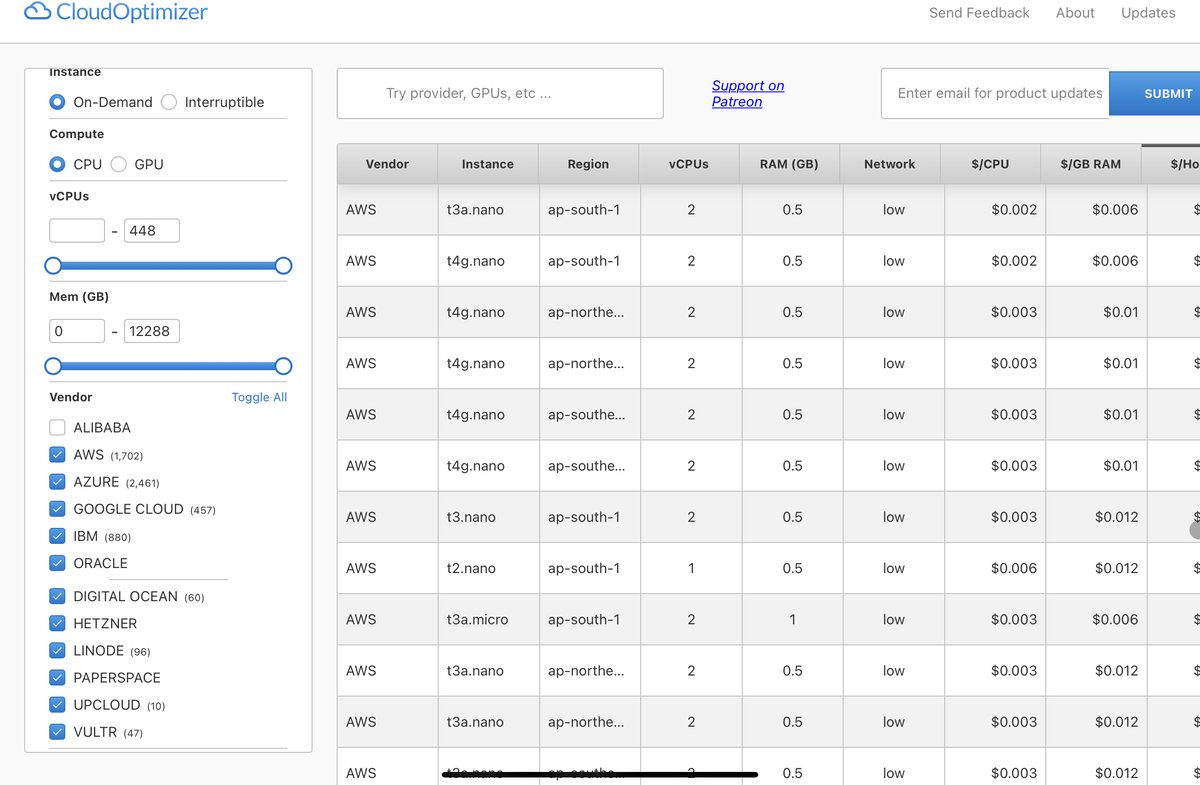Uncheck the GOOGLE CLOUD checkbox
This screenshot has width=1200, height=785.
[57, 508]
